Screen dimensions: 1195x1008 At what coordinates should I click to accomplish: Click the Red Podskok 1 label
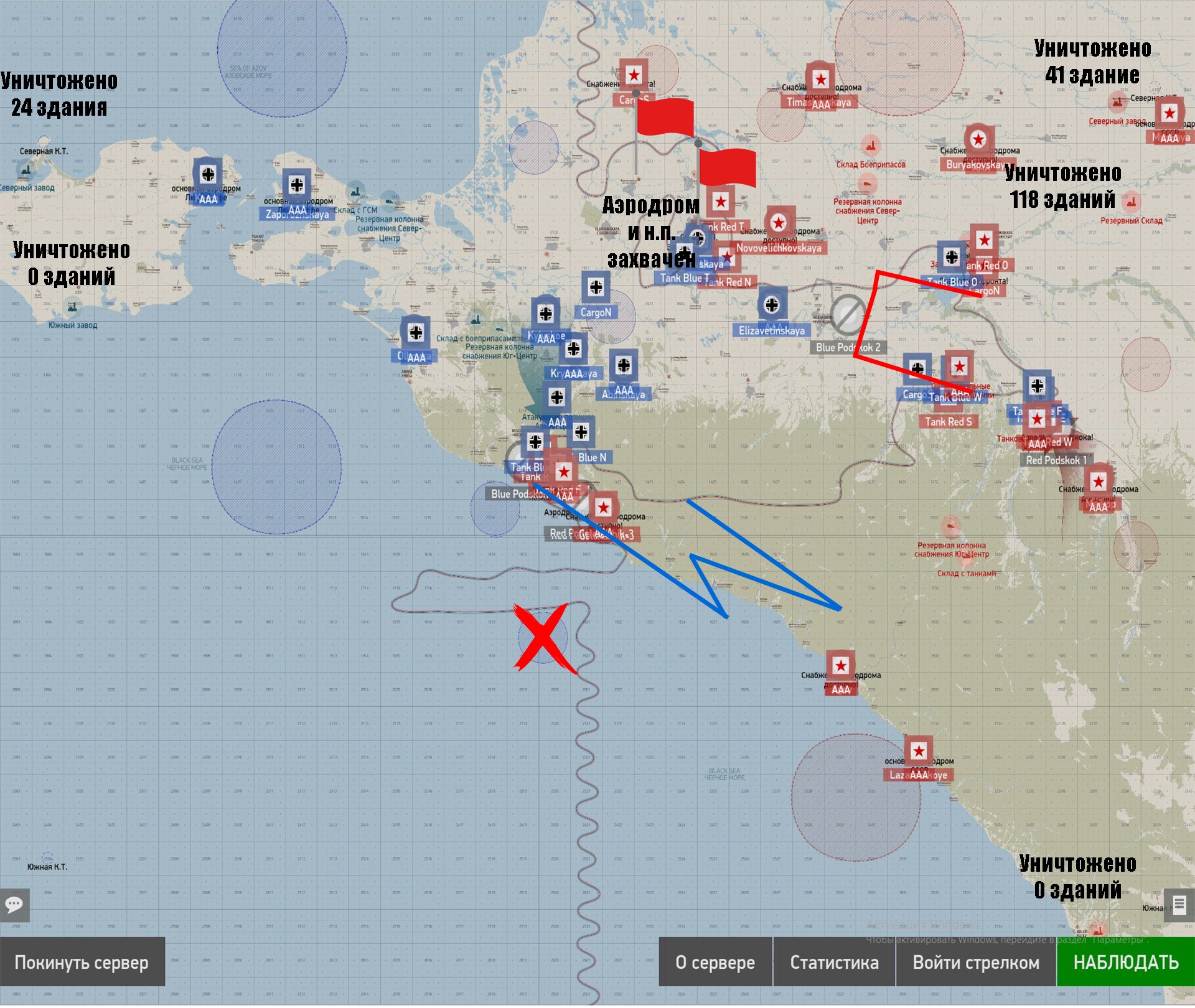(1056, 460)
